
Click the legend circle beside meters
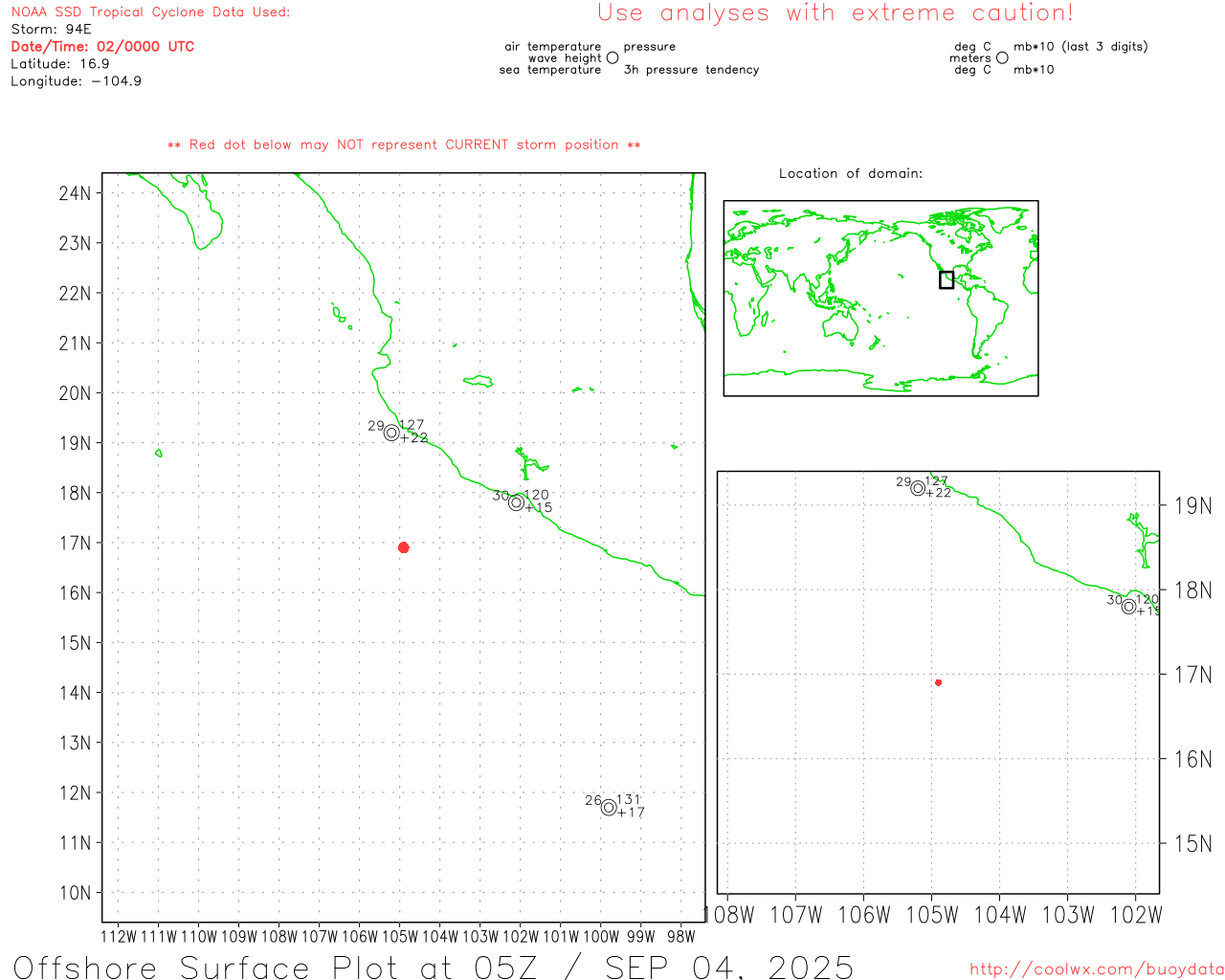(1002, 57)
